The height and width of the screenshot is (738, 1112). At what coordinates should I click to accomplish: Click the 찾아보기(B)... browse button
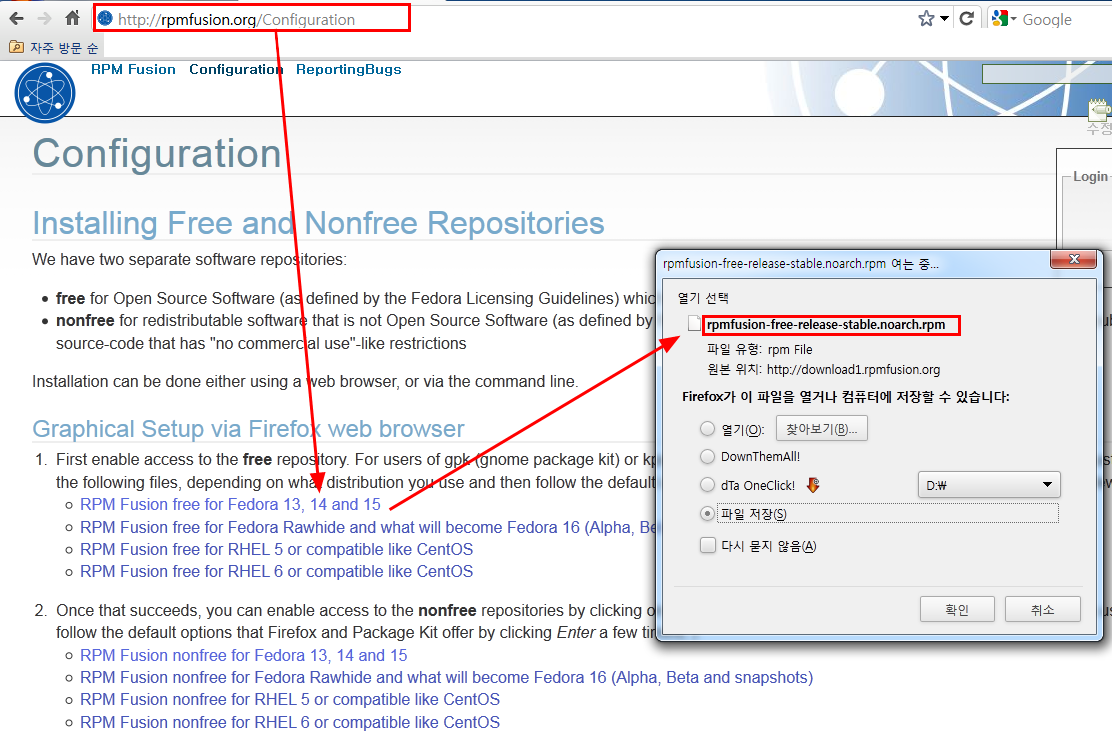pyautogui.click(x=822, y=429)
